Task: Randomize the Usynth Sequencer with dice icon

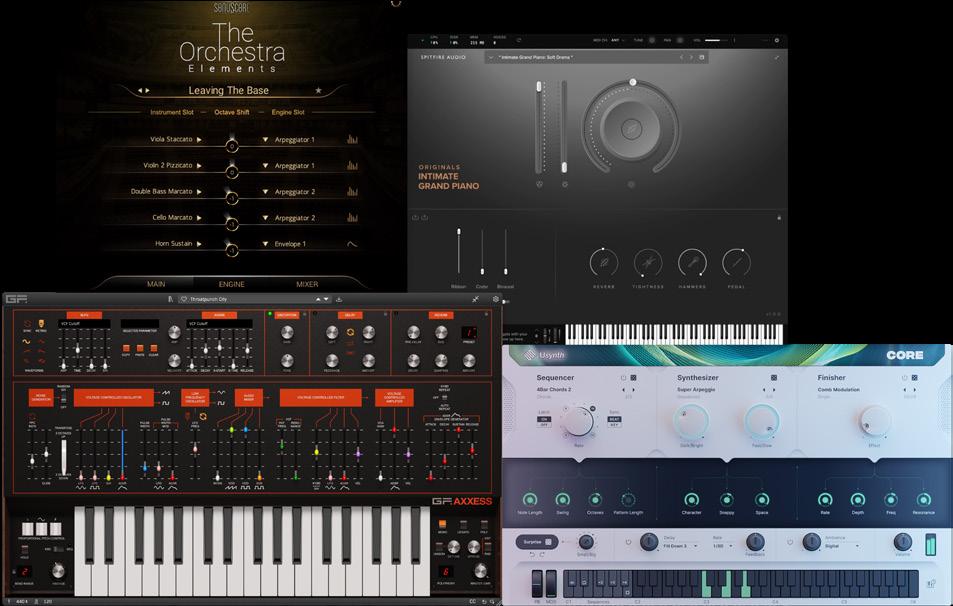Action: click(633, 377)
